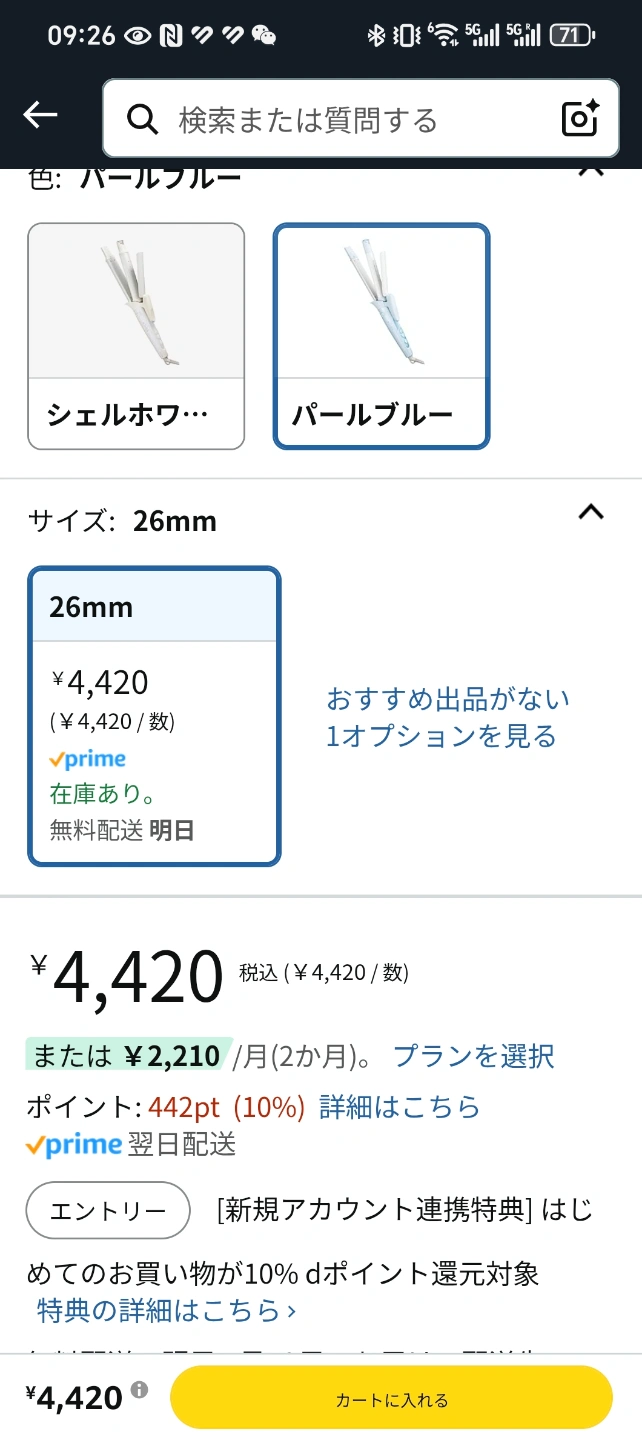This screenshot has height=1440, width=642.
Task: Tap the back arrow icon
Action: (x=40, y=116)
